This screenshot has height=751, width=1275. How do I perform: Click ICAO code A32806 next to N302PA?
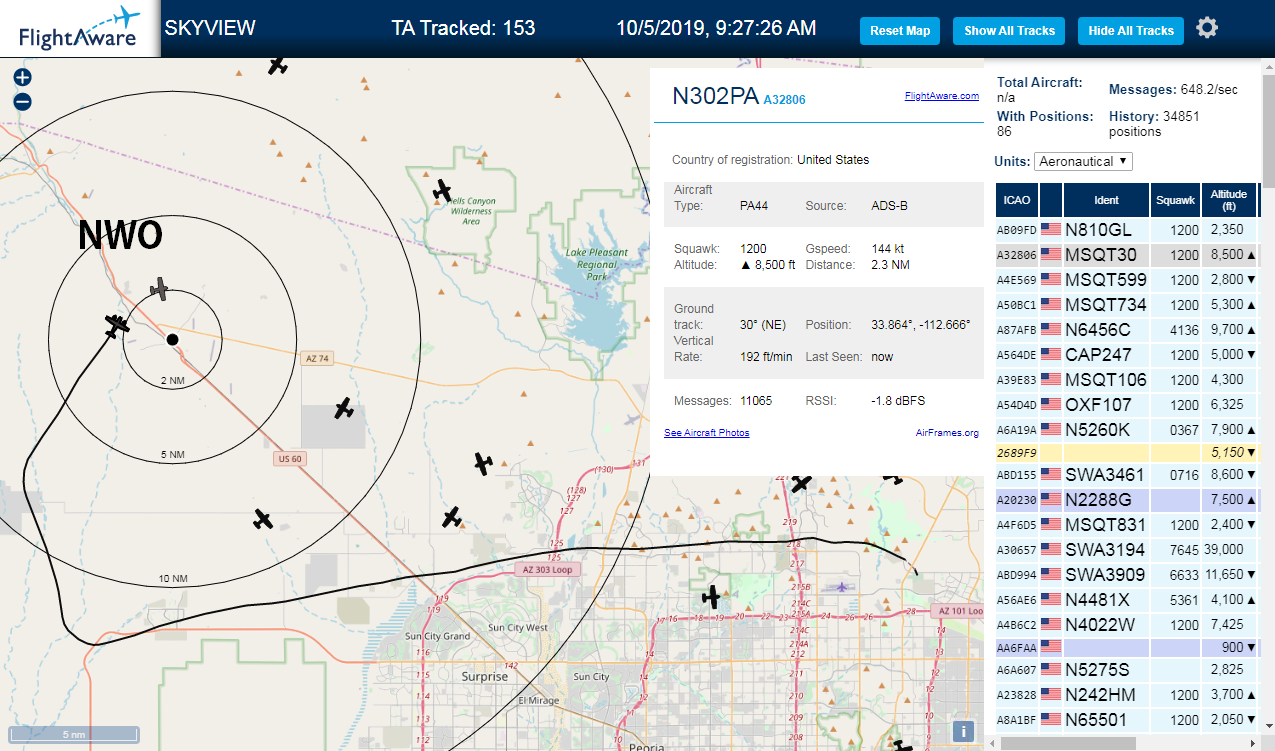click(x=784, y=100)
